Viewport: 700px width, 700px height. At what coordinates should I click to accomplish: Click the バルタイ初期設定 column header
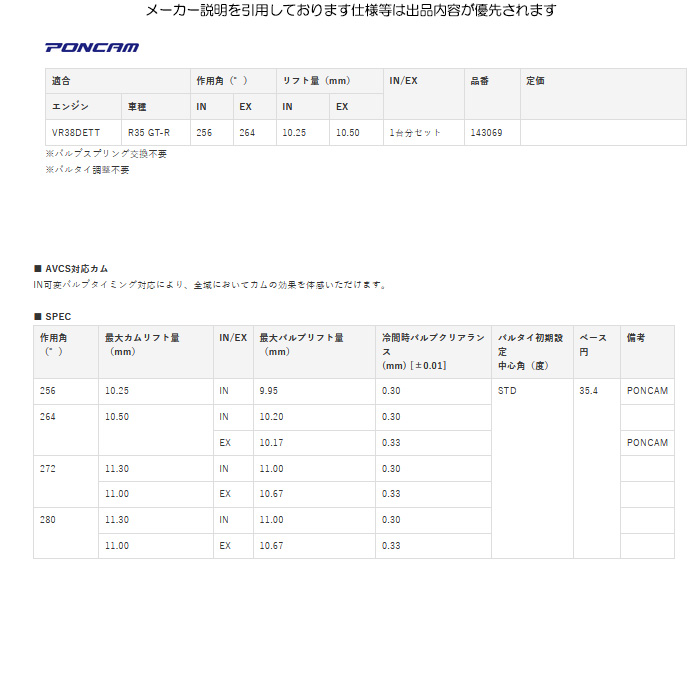point(532,352)
